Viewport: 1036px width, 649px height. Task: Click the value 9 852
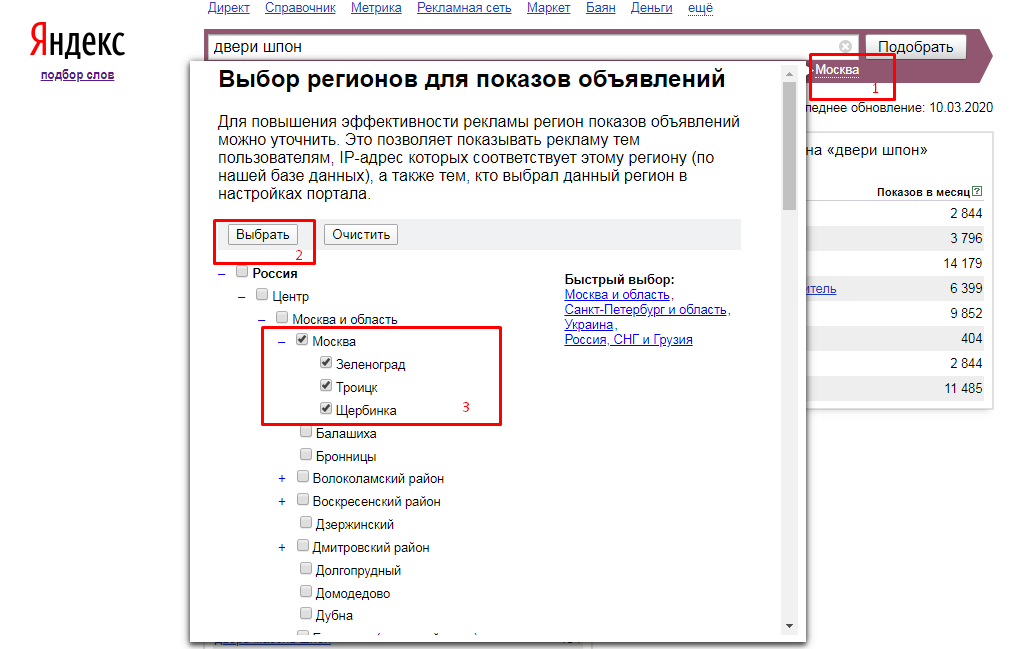(x=966, y=313)
